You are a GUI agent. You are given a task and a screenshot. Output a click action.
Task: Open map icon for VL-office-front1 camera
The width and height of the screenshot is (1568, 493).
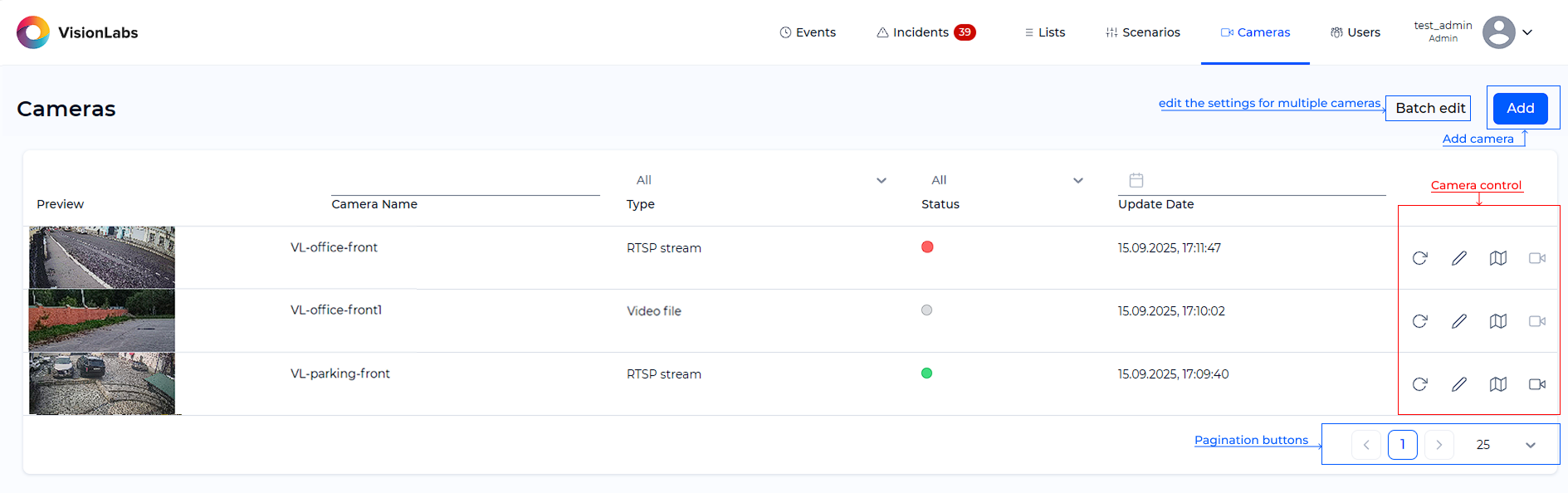tap(1497, 321)
